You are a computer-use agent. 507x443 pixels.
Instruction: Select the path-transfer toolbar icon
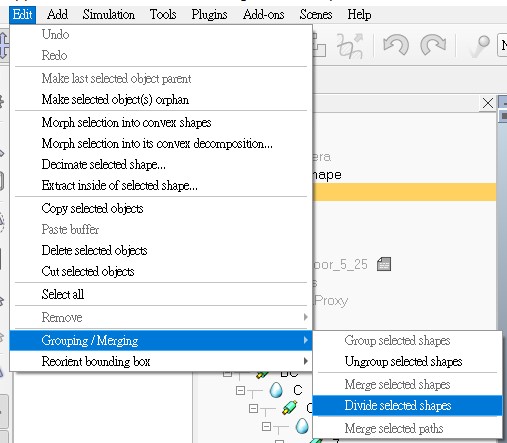pos(350,46)
